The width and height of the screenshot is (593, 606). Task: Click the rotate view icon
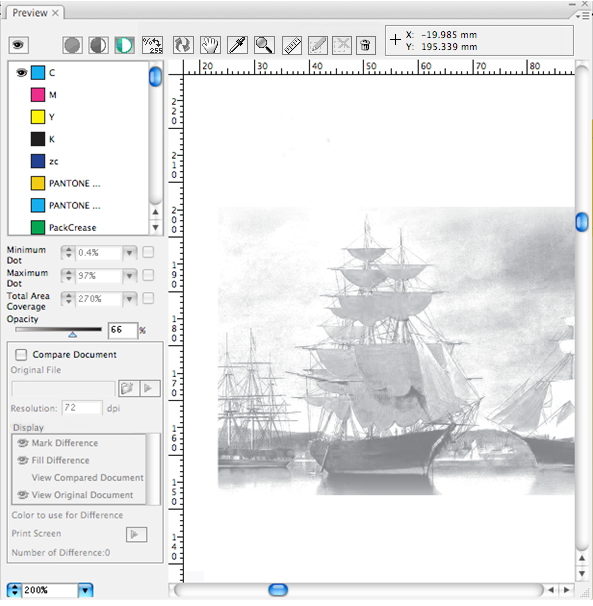pyautogui.click(x=183, y=45)
